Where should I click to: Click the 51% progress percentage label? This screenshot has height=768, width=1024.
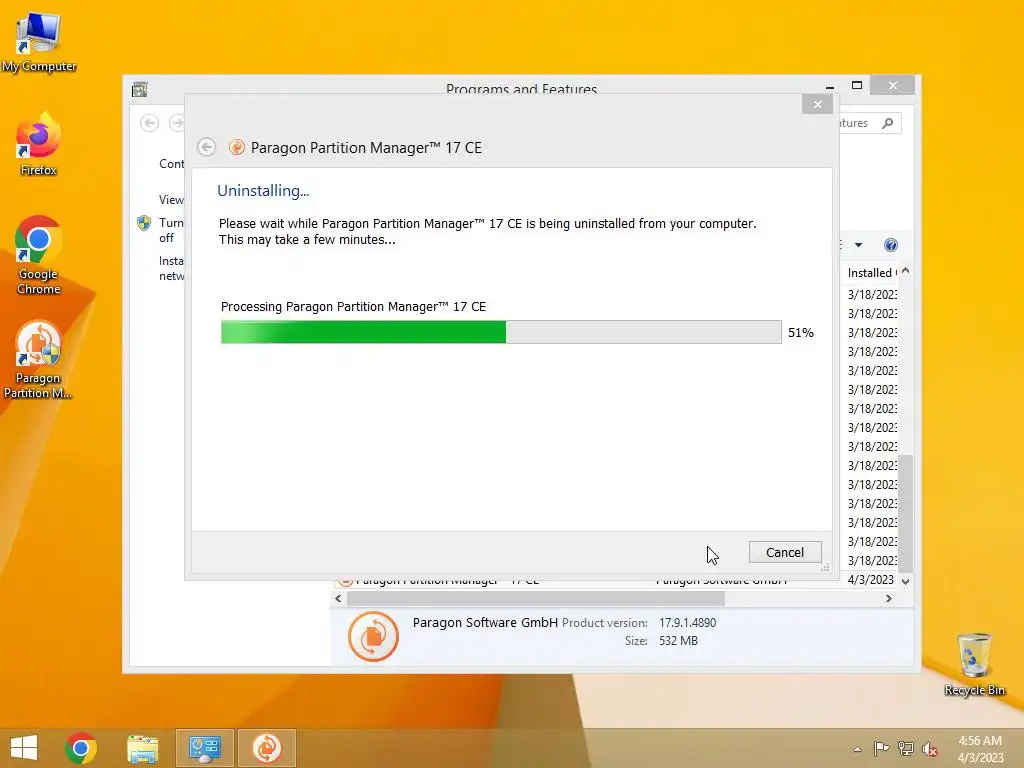point(801,332)
